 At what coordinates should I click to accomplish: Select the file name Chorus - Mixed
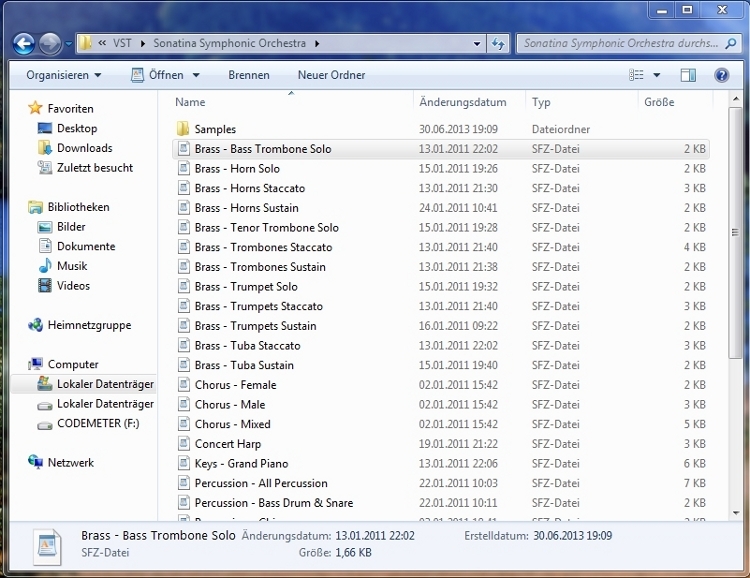pos(232,424)
